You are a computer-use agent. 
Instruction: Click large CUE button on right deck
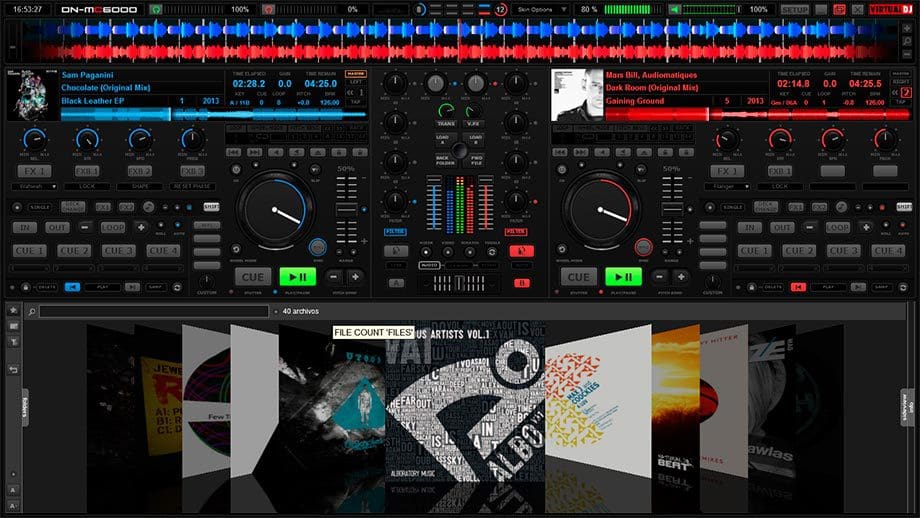pyautogui.click(x=579, y=276)
